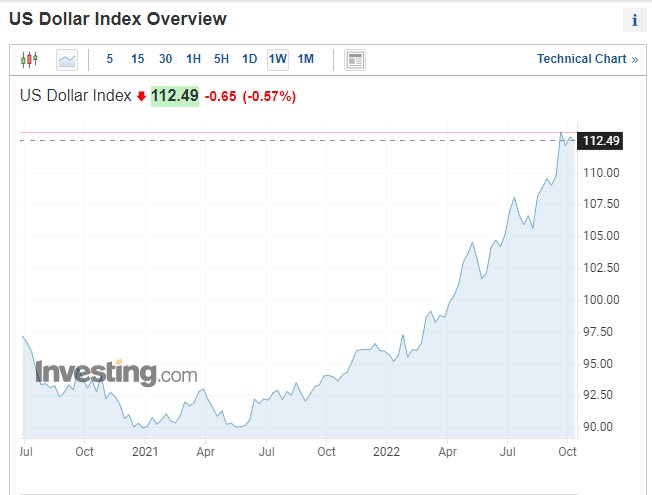This screenshot has width=652, height=495.
Task: Click the 90.00 y-axis label
Action: 598,427
